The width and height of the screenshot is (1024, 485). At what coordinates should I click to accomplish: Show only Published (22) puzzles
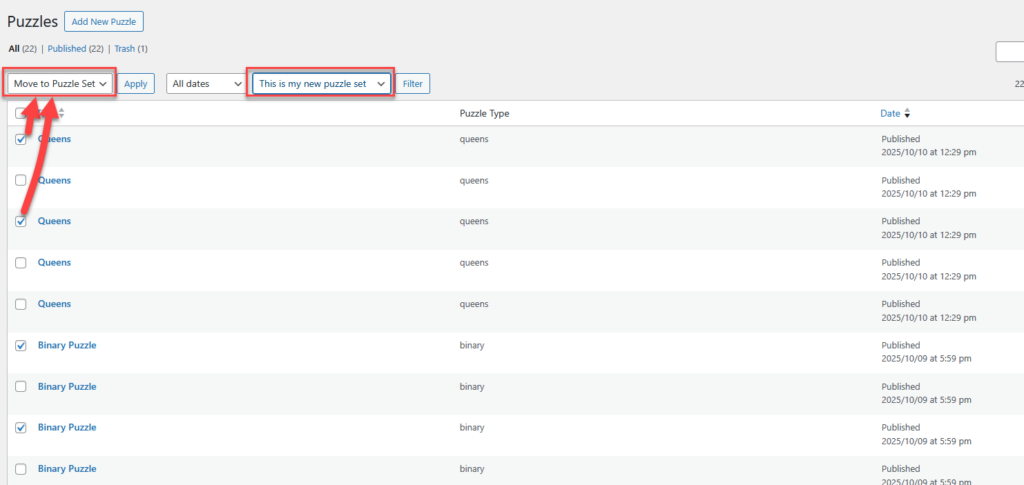pyautogui.click(x=76, y=49)
